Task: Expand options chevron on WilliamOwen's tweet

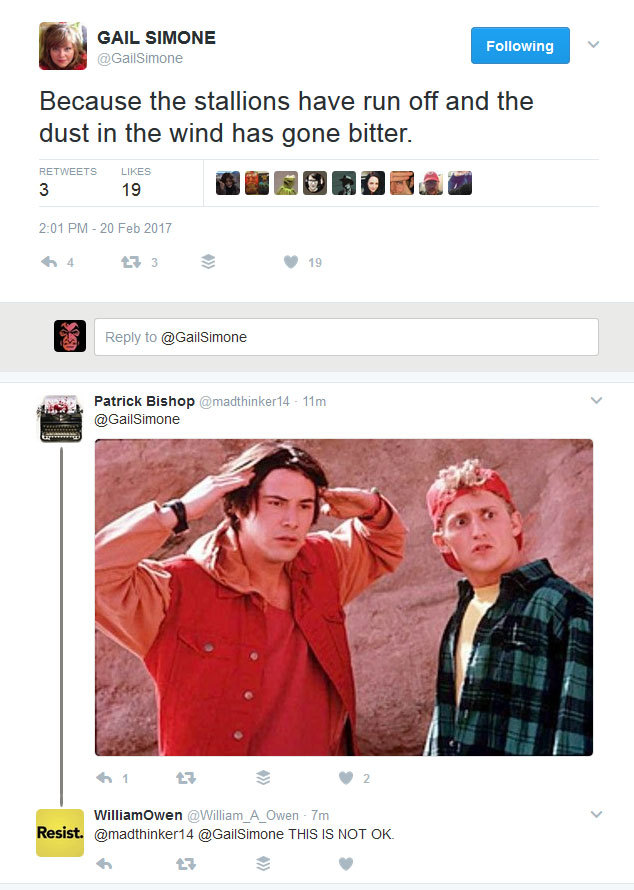Action: tap(596, 814)
